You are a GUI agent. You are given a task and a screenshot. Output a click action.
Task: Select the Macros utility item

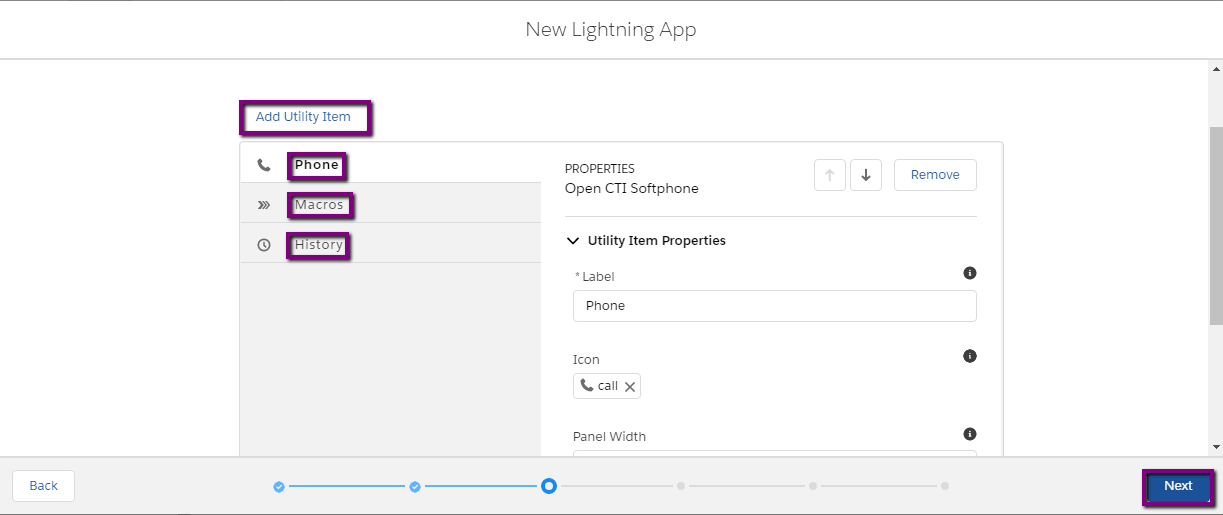tap(391, 203)
